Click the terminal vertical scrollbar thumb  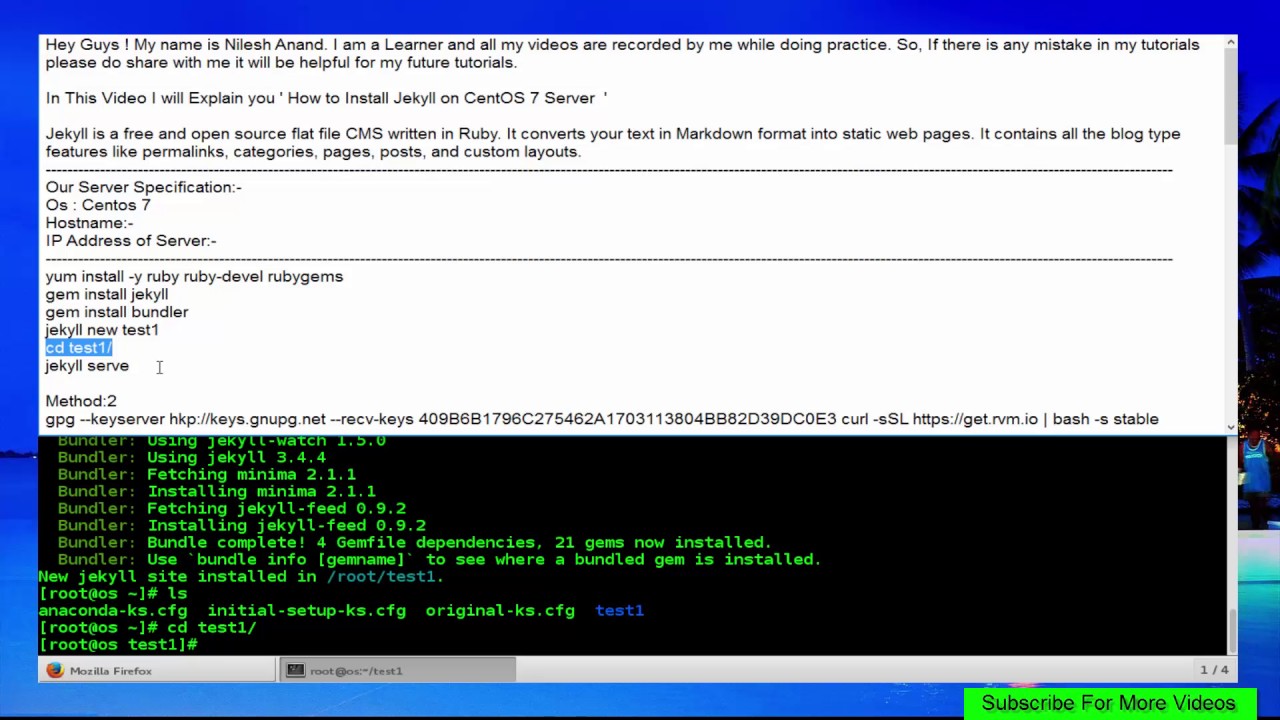pos(1232,630)
